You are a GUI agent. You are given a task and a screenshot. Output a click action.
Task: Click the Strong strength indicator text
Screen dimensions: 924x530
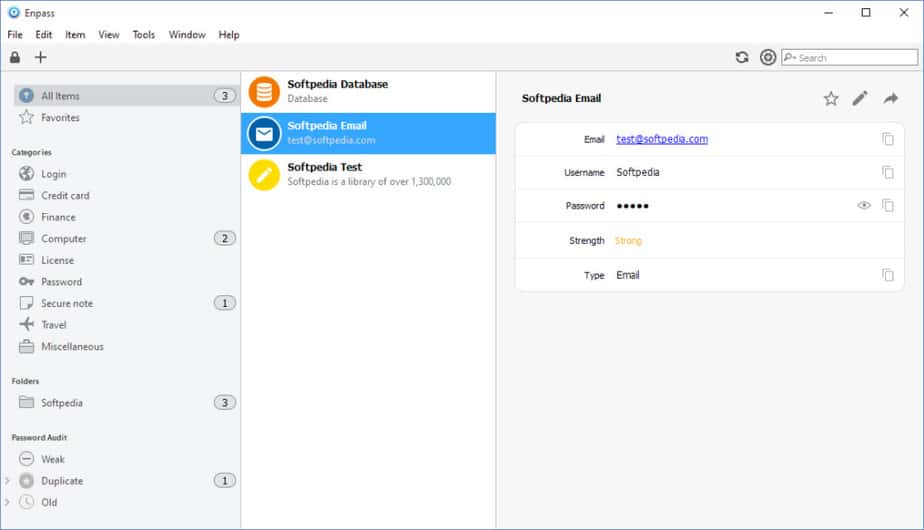tap(628, 241)
